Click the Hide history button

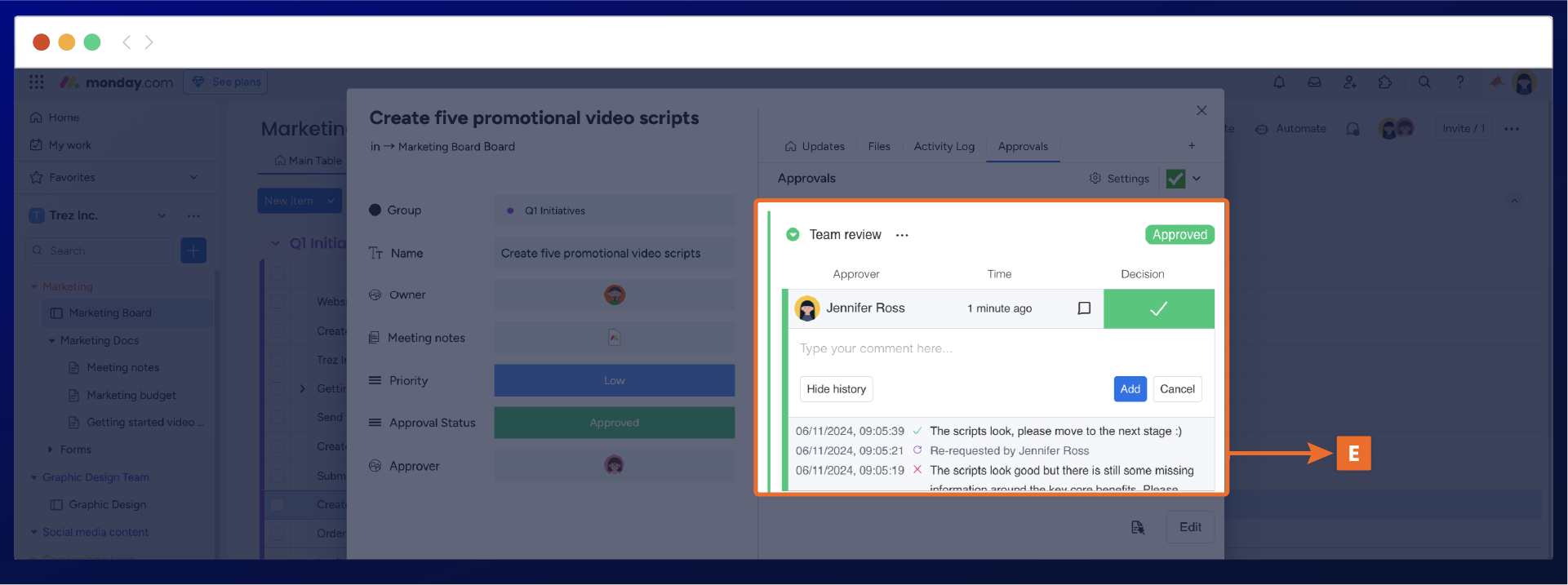[836, 389]
